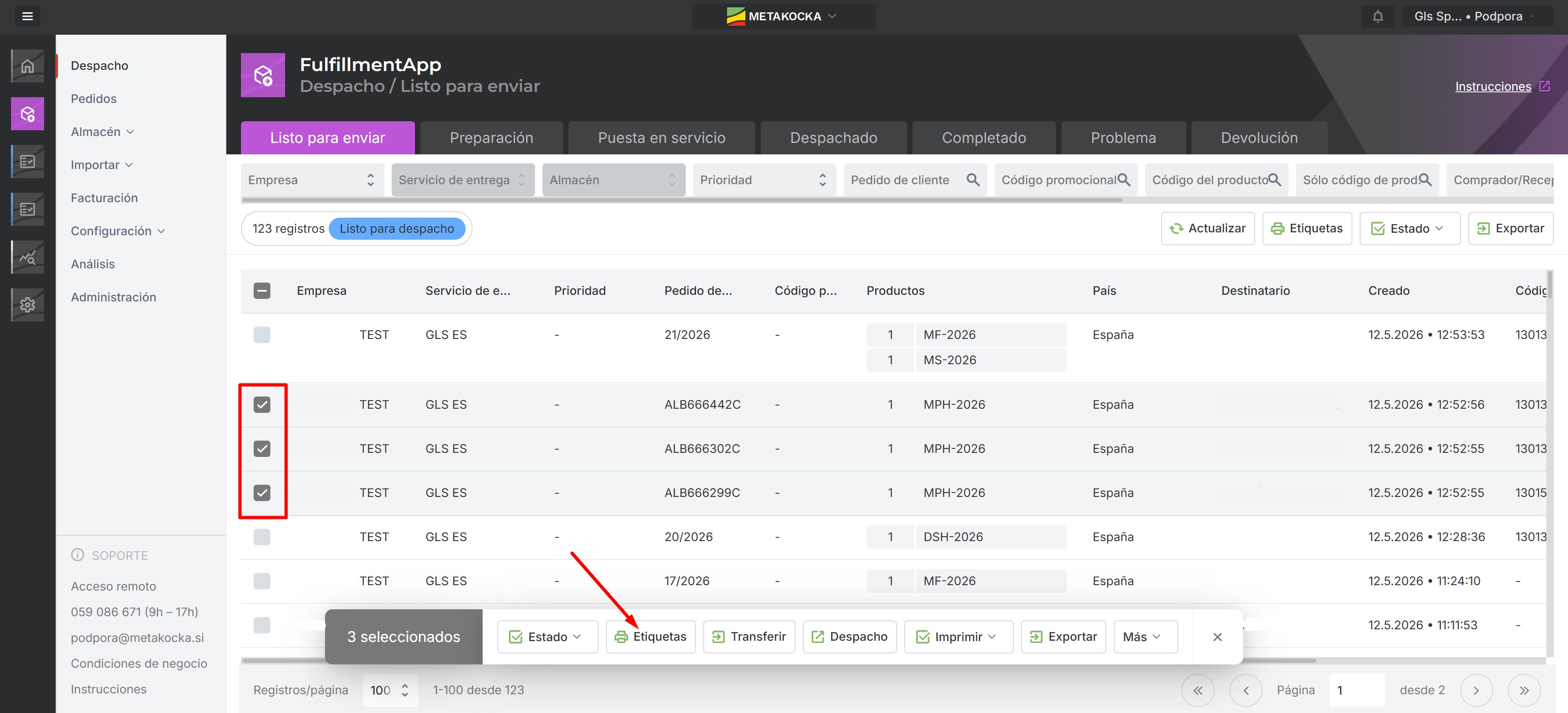Click search icon in Código del producto filter

[1274, 180]
